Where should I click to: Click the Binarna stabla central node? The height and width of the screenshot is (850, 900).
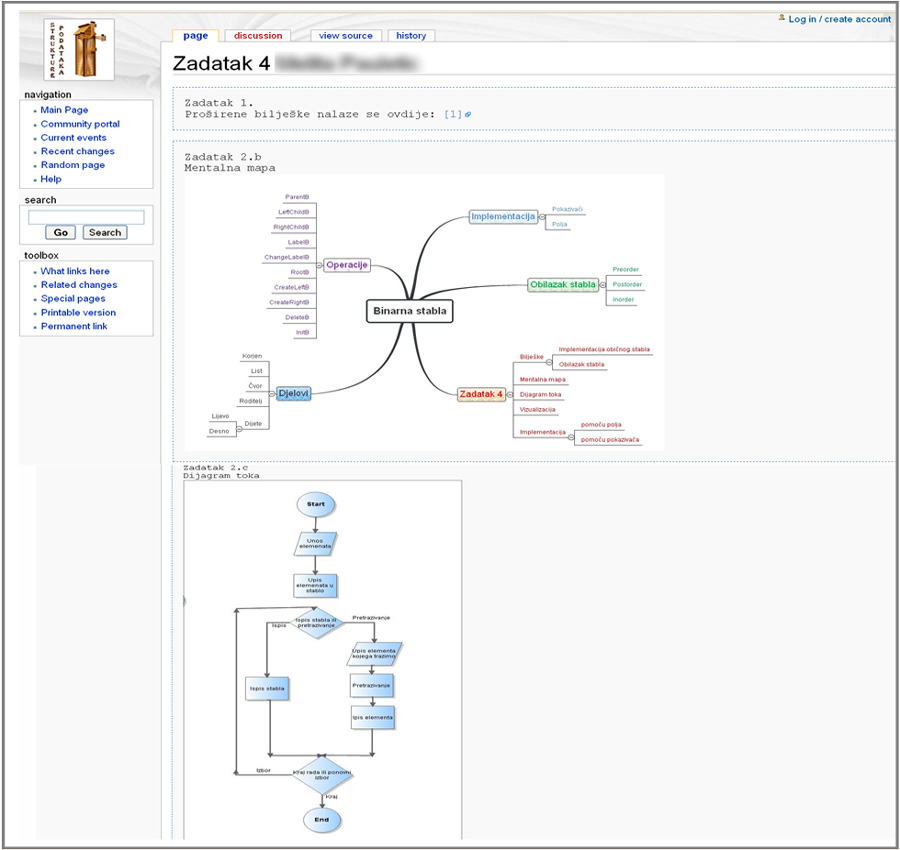point(410,311)
